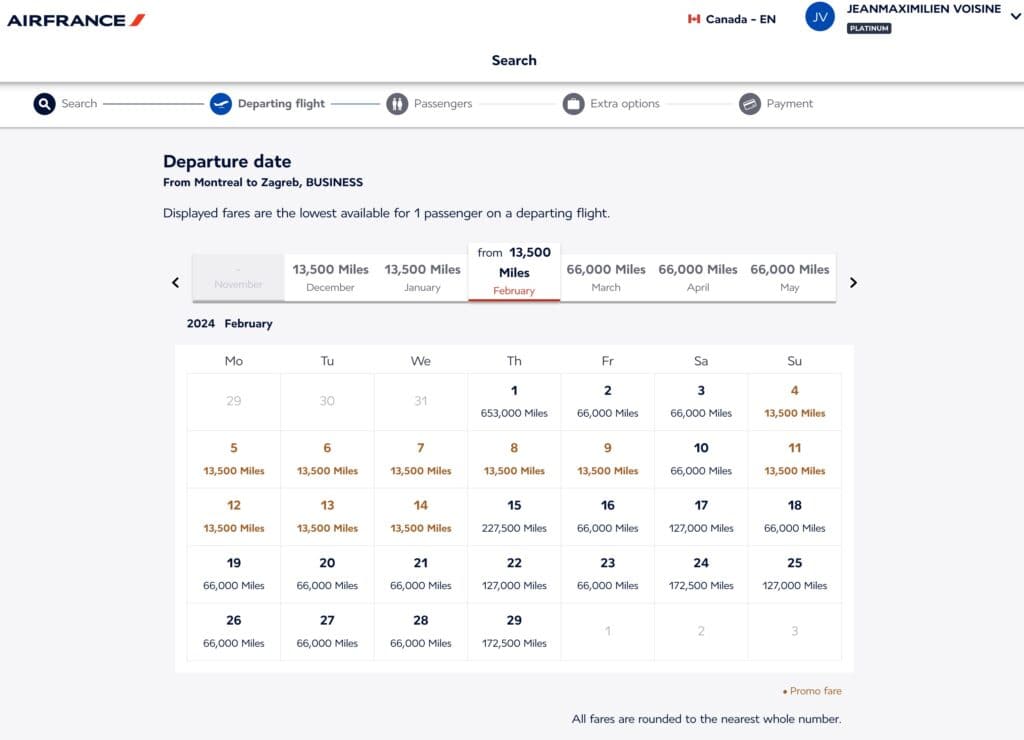Click the Air France logo
This screenshot has width=1024, height=740.
tap(76, 20)
